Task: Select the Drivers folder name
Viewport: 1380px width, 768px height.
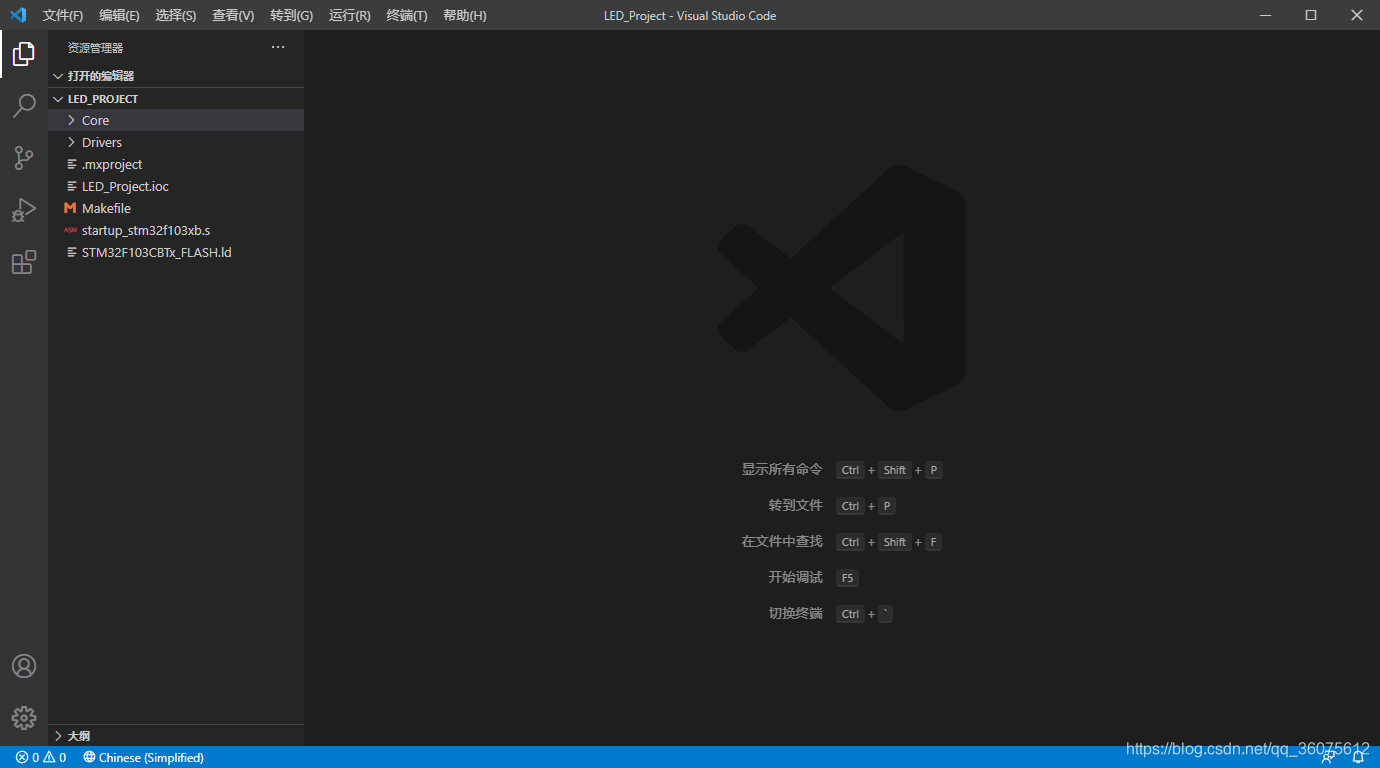Action: coord(102,142)
